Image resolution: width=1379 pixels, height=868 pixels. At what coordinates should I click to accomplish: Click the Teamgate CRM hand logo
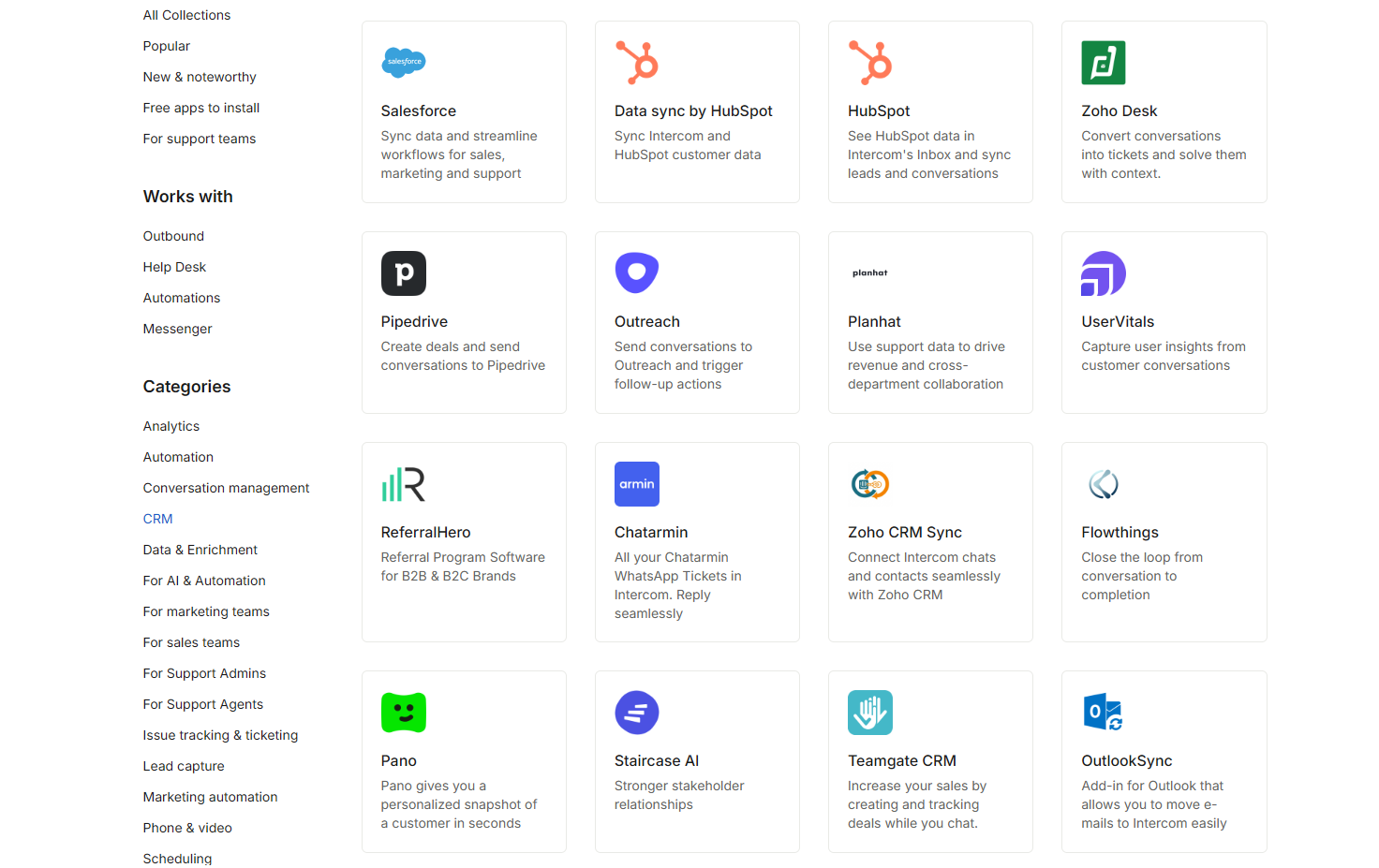click(870, 713)
